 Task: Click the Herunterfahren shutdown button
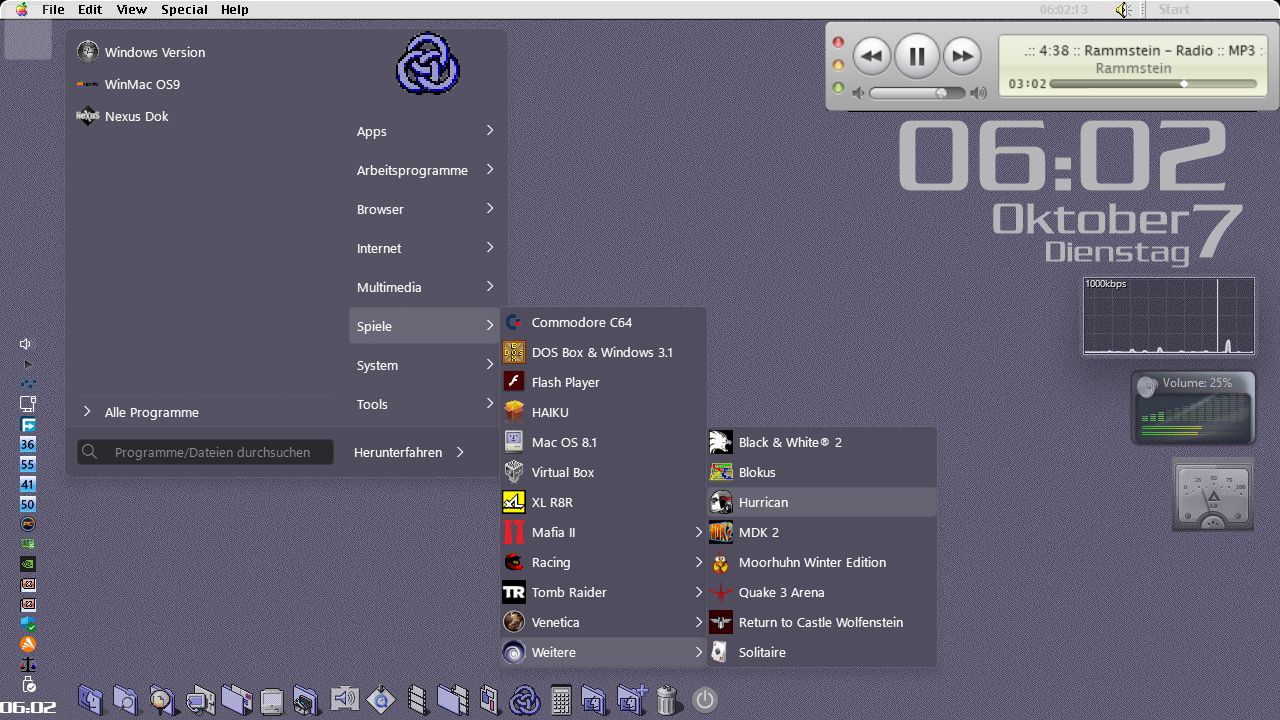point(398,452)
